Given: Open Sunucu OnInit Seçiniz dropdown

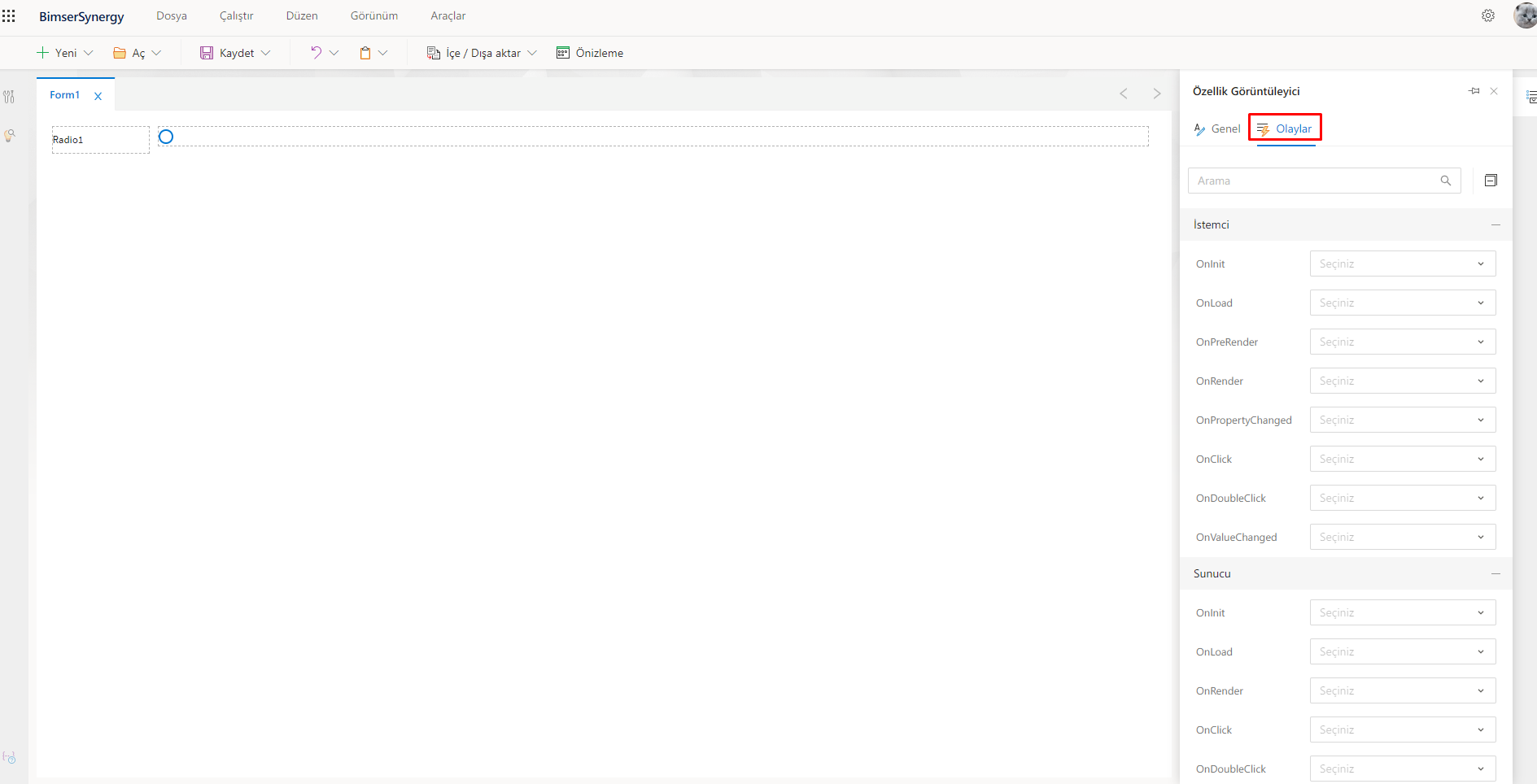Looking at the screenshot, I should 1403,612.
